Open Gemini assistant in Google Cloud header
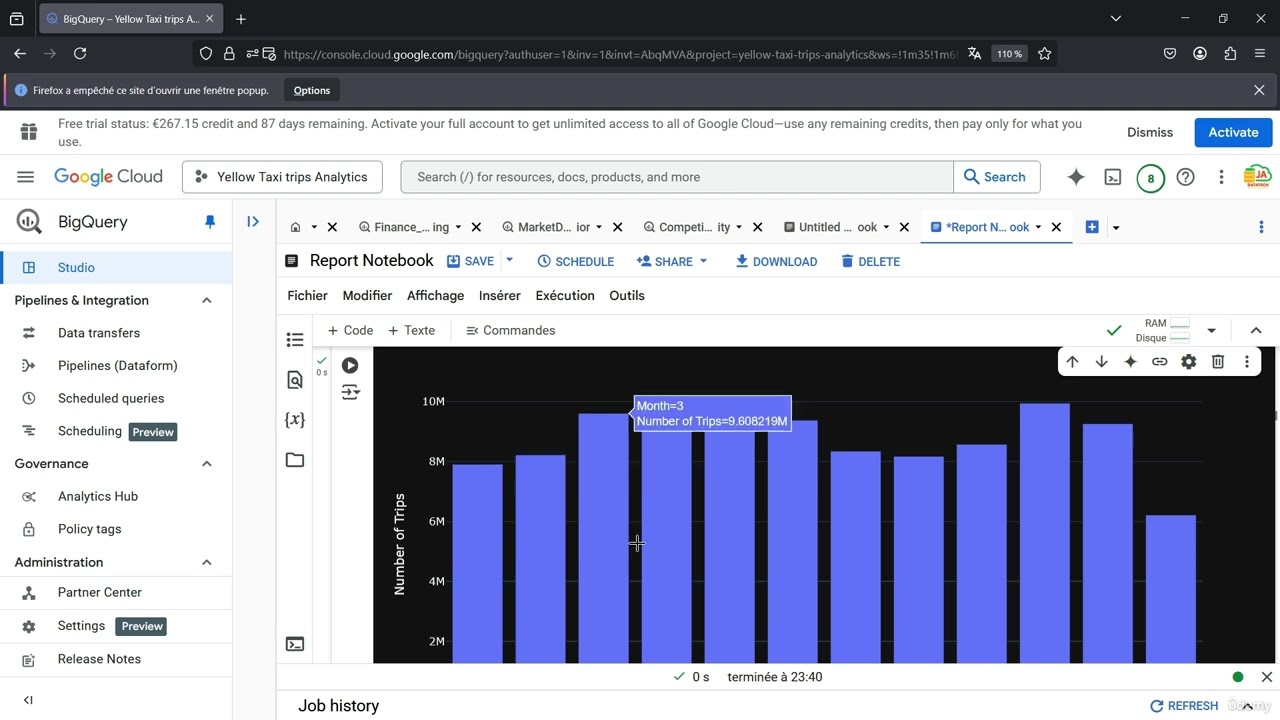The width and height of the screenshot is (1280, 720). [1076, 177]
